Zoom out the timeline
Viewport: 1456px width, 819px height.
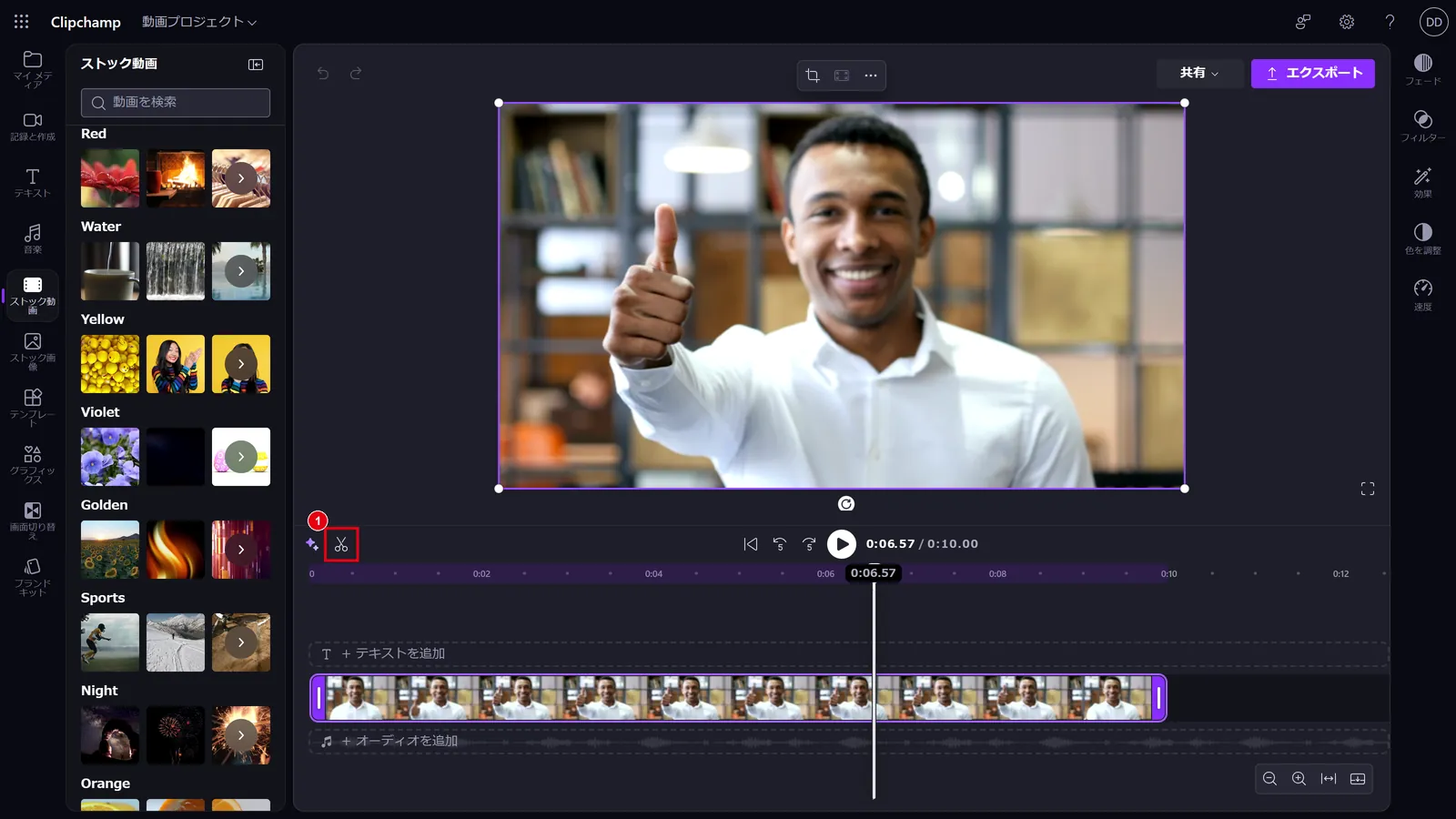click(1270, 779)
